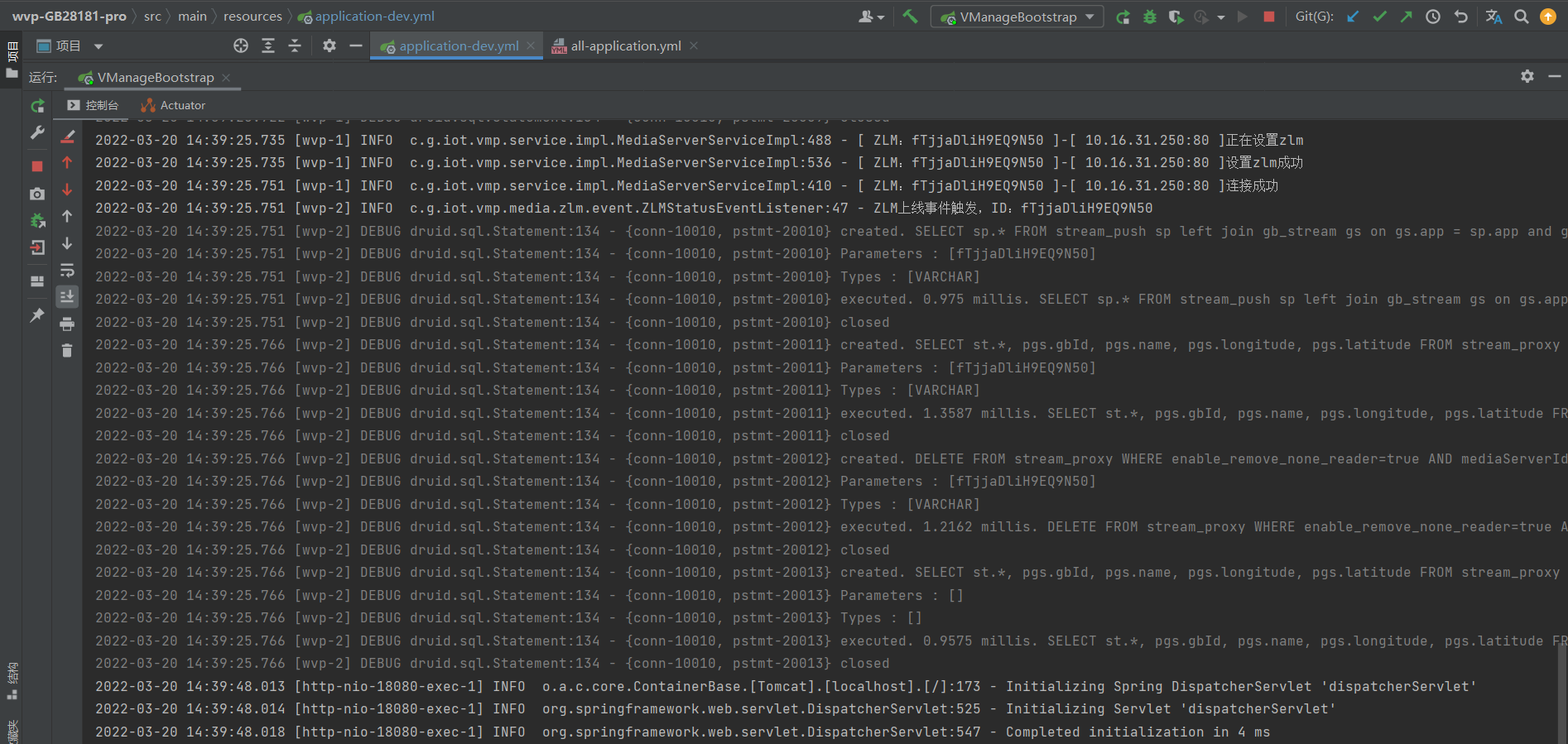Commit Git changes with the green checkmark
This screenshot has height=744, width=1568.
tap(1379, 17)
